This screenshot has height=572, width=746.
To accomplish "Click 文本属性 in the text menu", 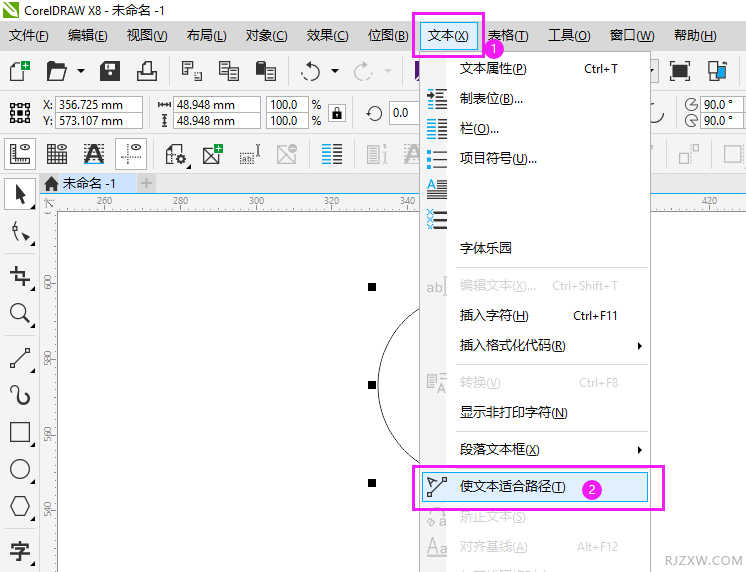I will click(492, 69).
